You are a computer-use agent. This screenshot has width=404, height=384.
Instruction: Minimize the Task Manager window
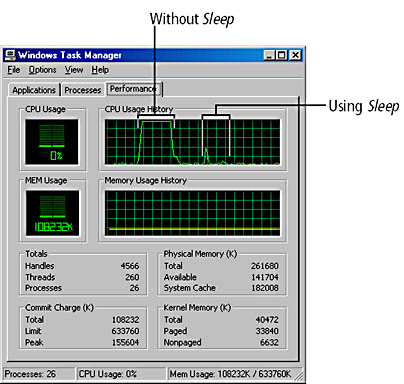click(x=269, y=55)
